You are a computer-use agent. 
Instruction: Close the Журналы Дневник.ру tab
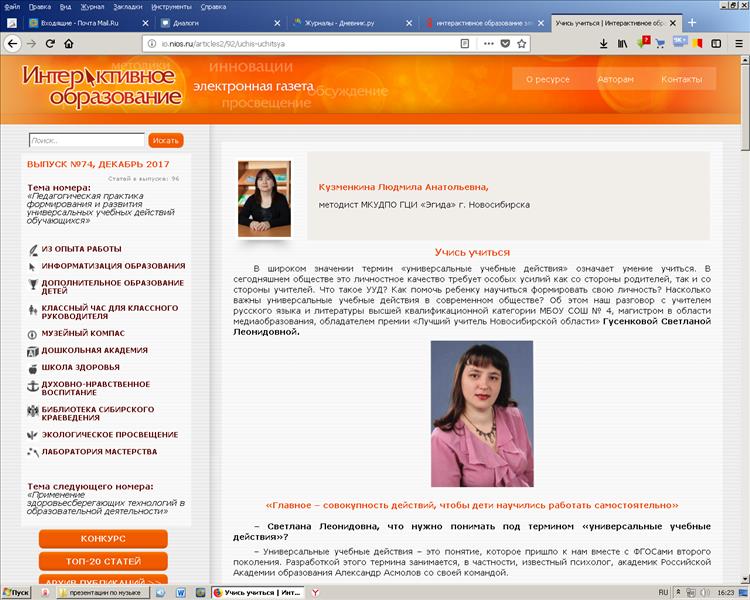[409, 23]
